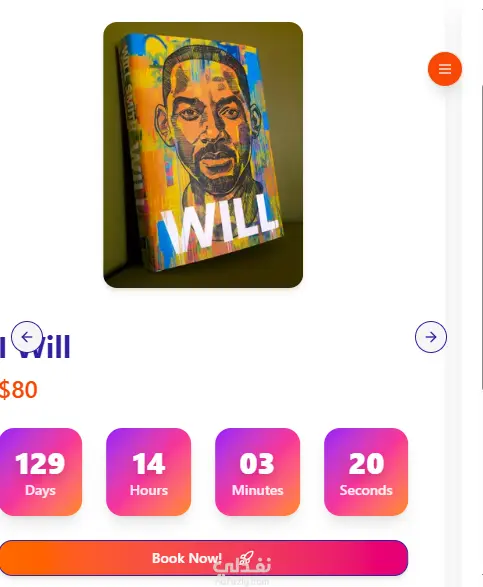Click the 14 hours countdown number
The image size is (483, 587).
[149, 463]
